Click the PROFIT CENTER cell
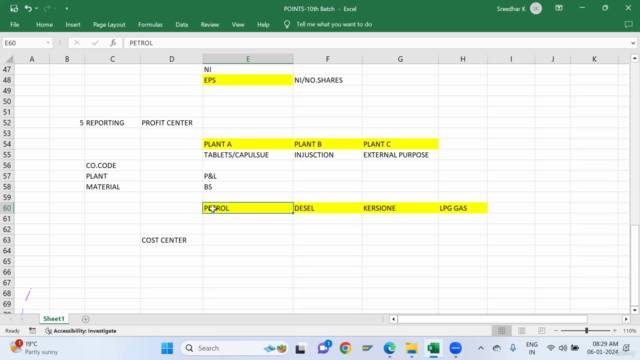This screenshot has height=360, width=640. (x=171, y=123)
